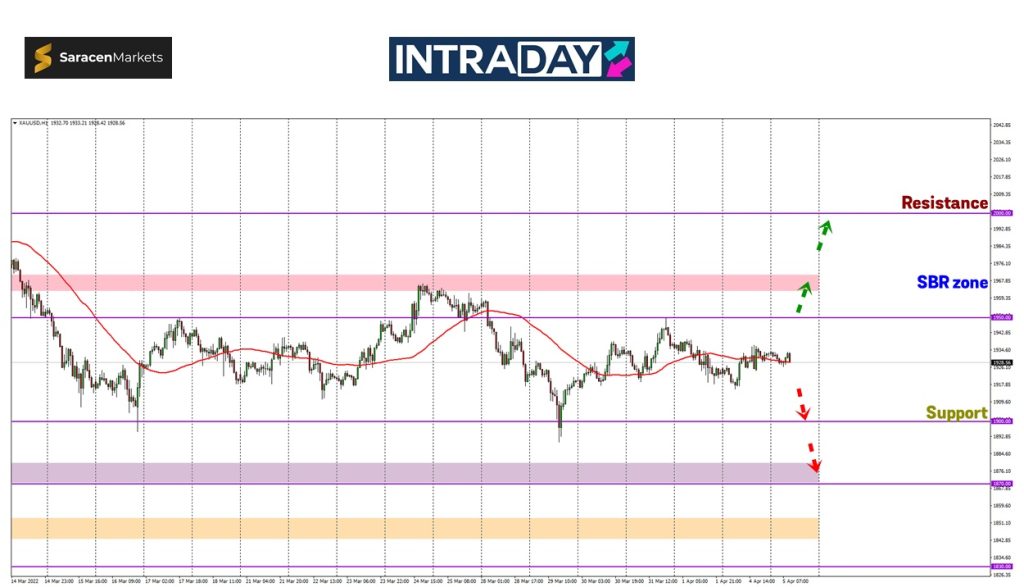Click the SBR zone text label
The width and height of the screenshot is (1024, 587).
[952, 283]
